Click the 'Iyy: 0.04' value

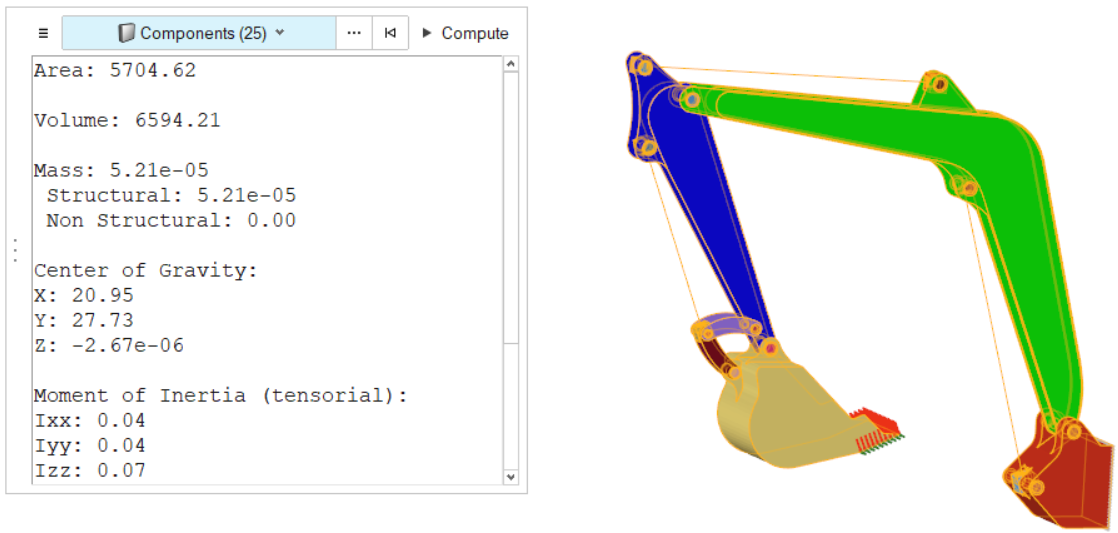90,445
